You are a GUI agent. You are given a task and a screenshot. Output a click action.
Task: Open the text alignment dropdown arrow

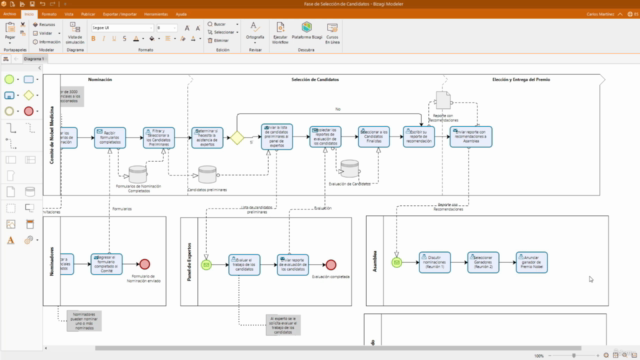(x=175, y=39)
